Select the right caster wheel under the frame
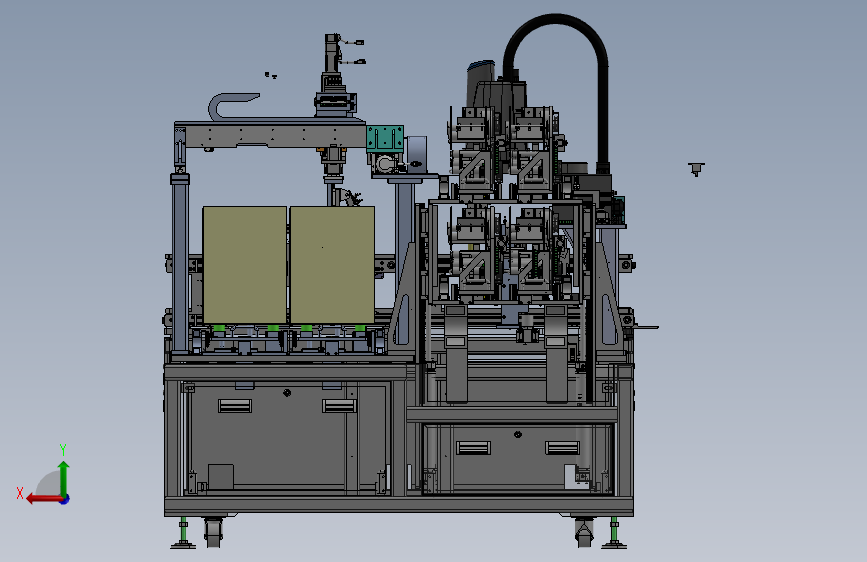Screen dimensions: 867x562 click(x=584, y=533)
